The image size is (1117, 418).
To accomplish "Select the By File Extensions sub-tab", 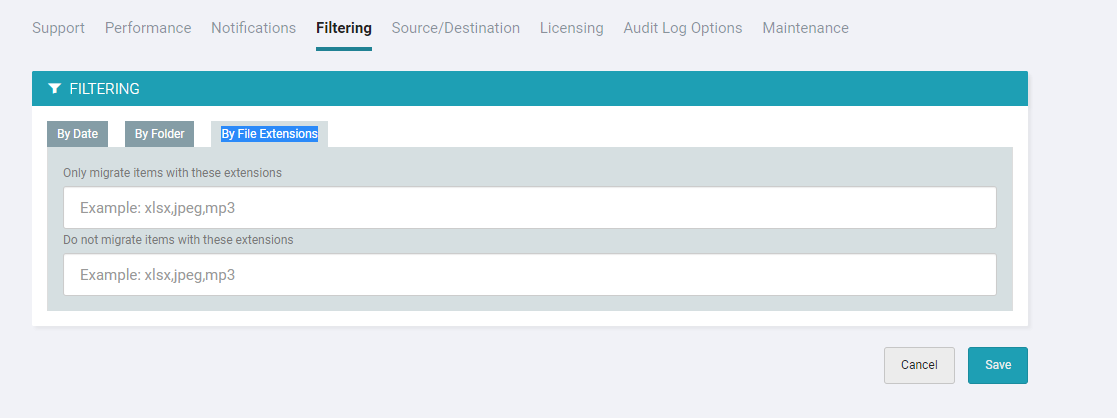I will 269,134.
